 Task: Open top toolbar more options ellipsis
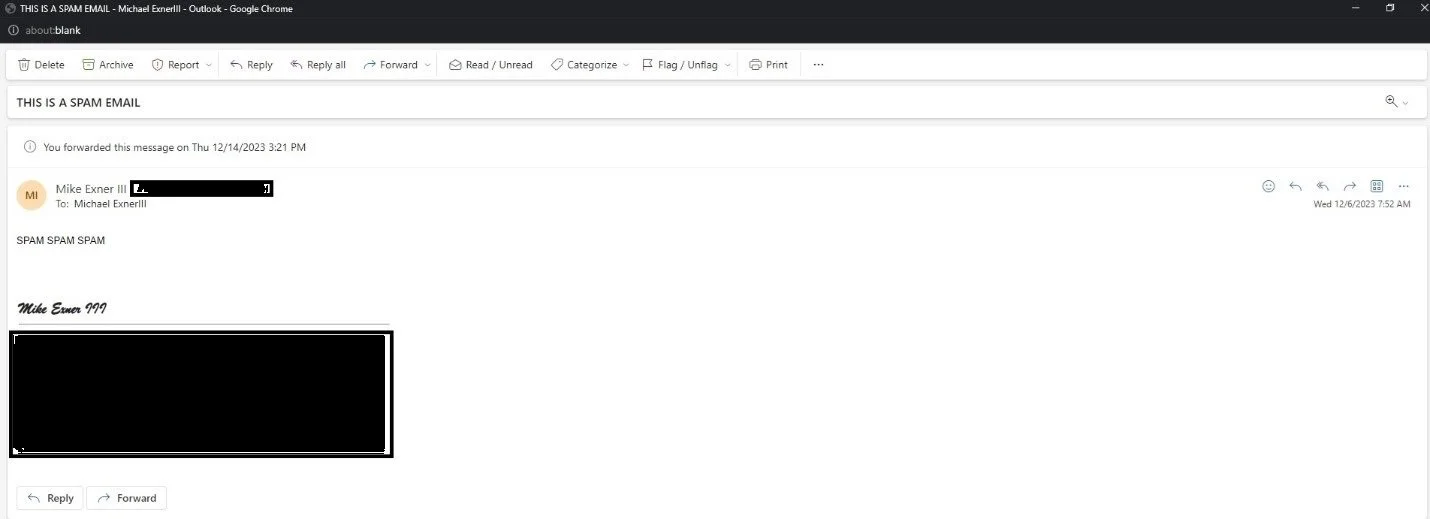[x=818, y=65]
